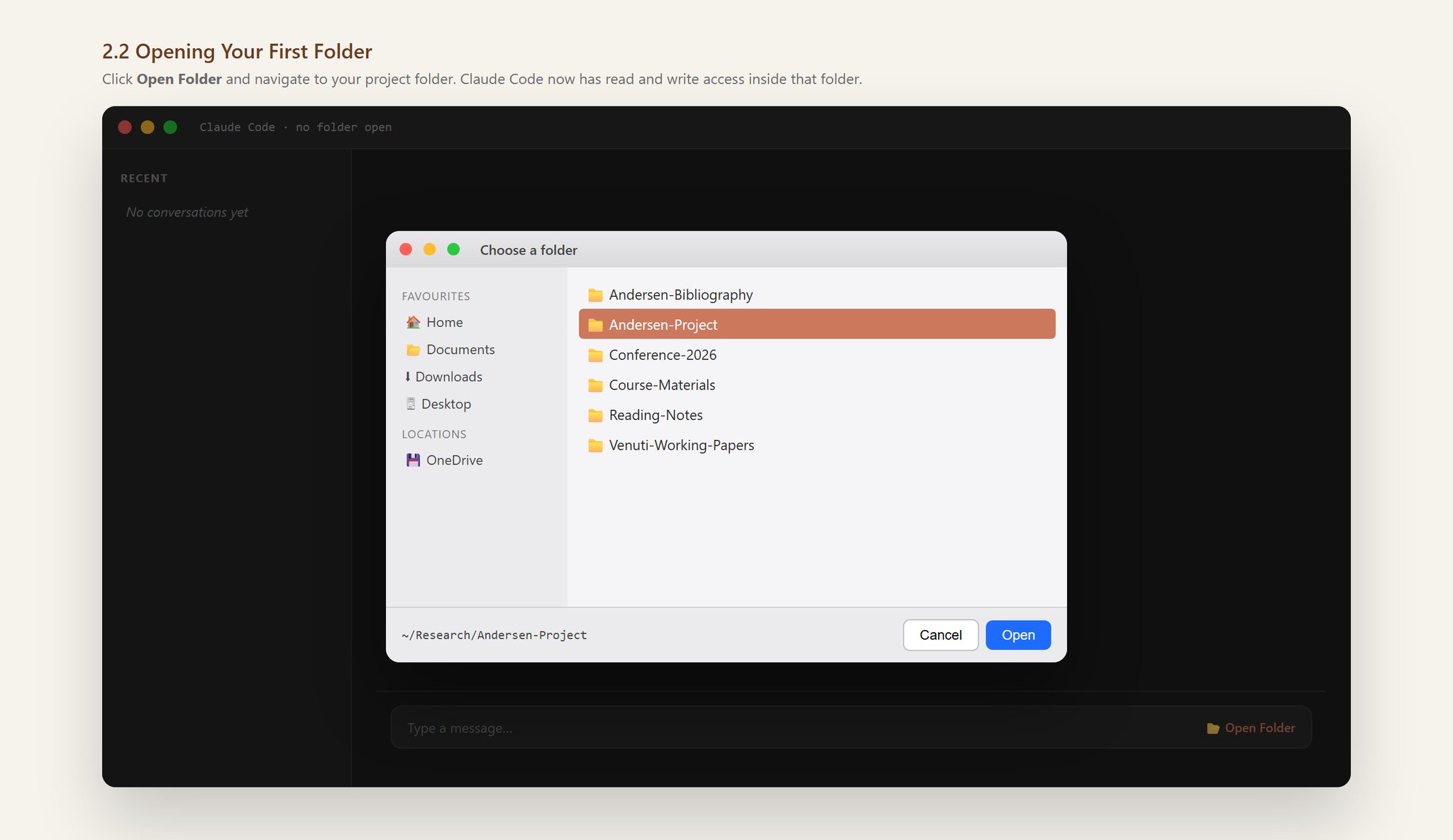Open the OneDrive location

[x=444, y=460]
